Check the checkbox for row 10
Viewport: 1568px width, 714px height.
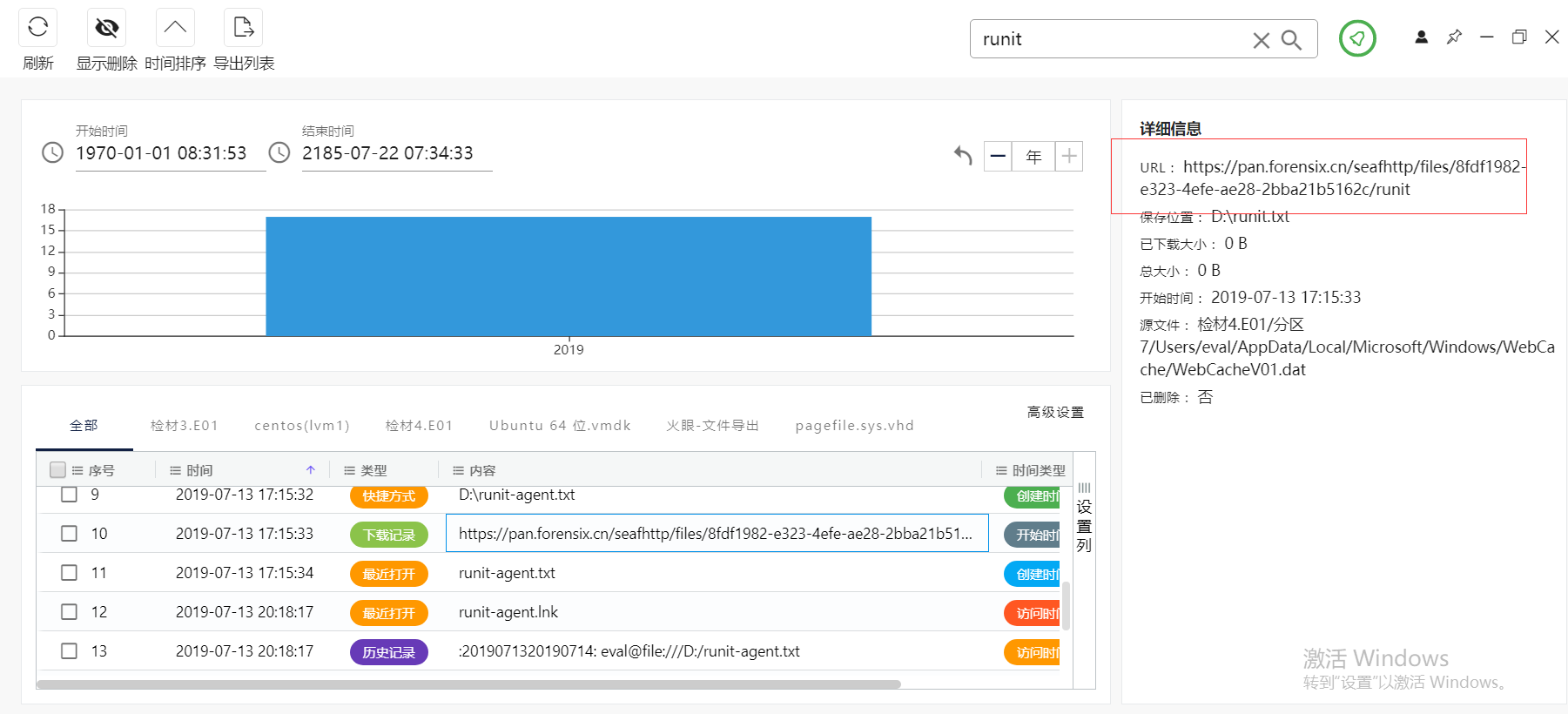coord(69,533)
